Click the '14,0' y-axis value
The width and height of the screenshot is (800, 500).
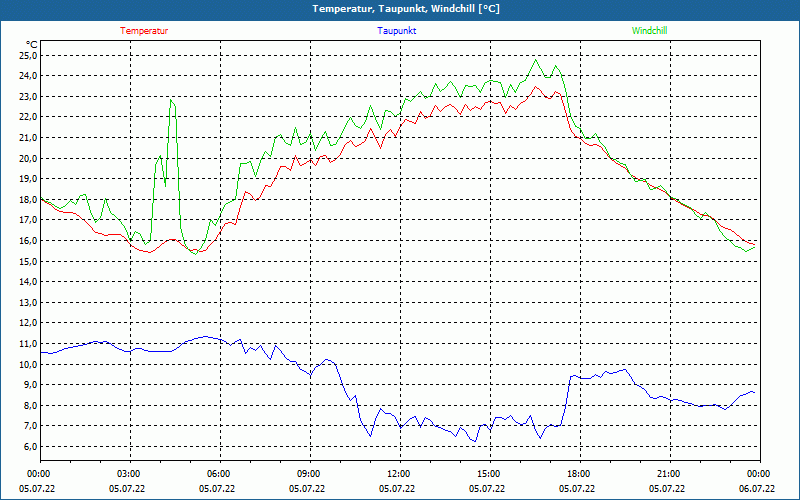pos(29,282)
